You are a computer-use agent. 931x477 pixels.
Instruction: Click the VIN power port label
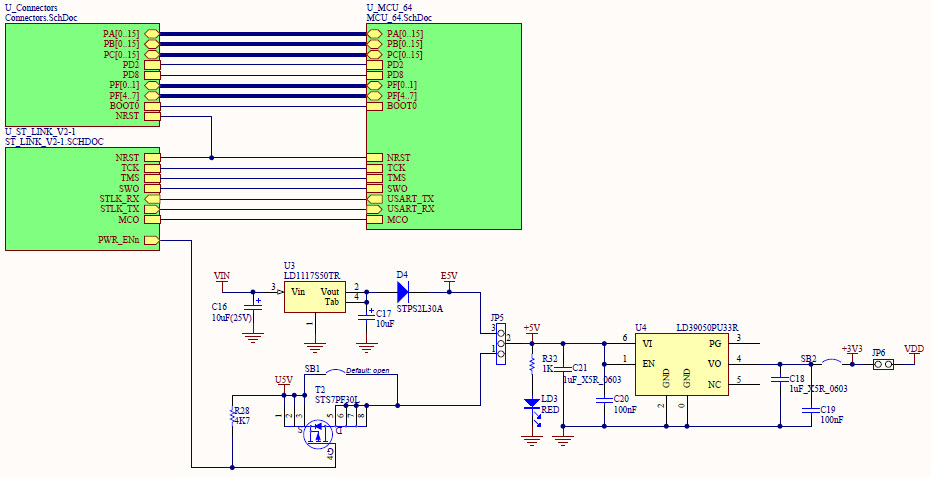222,275
